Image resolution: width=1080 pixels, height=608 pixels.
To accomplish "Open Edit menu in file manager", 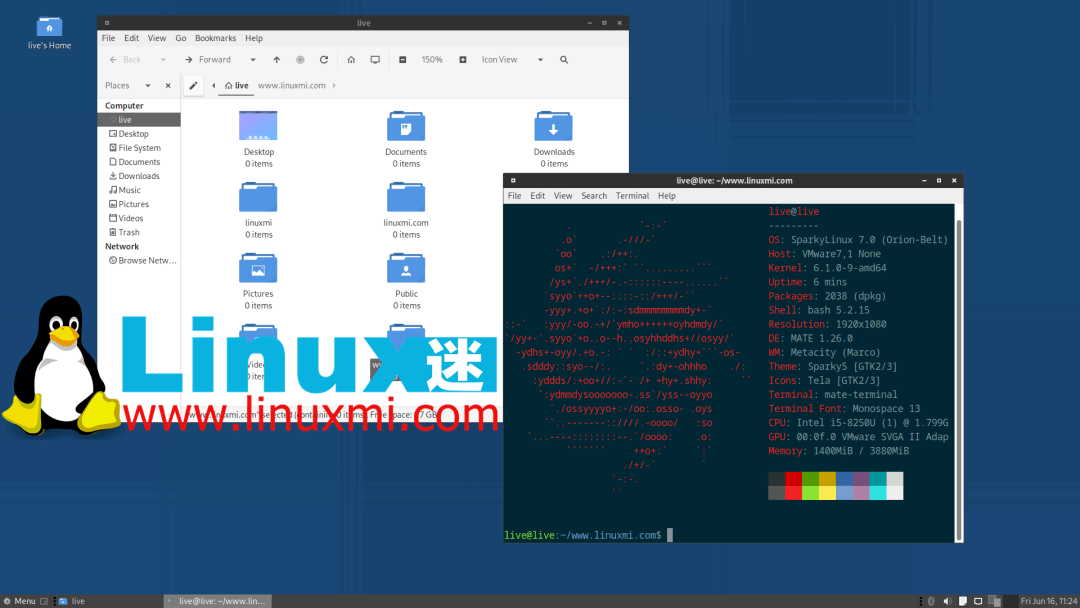I will click(x=132, y=38).
